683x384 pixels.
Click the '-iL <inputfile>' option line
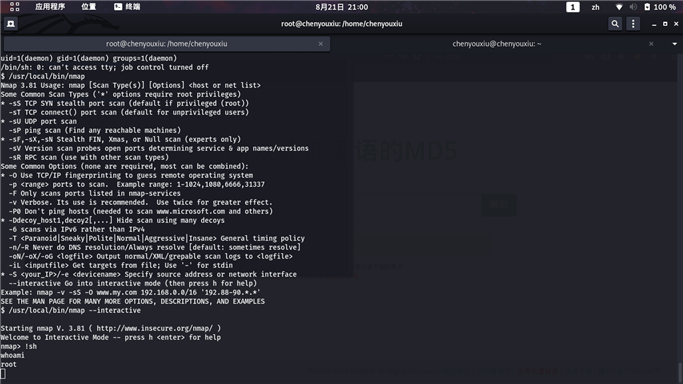121,266
